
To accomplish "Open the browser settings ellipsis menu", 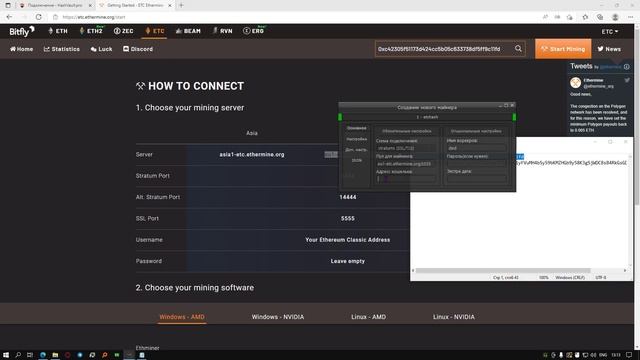I will (x=630, y=17).
